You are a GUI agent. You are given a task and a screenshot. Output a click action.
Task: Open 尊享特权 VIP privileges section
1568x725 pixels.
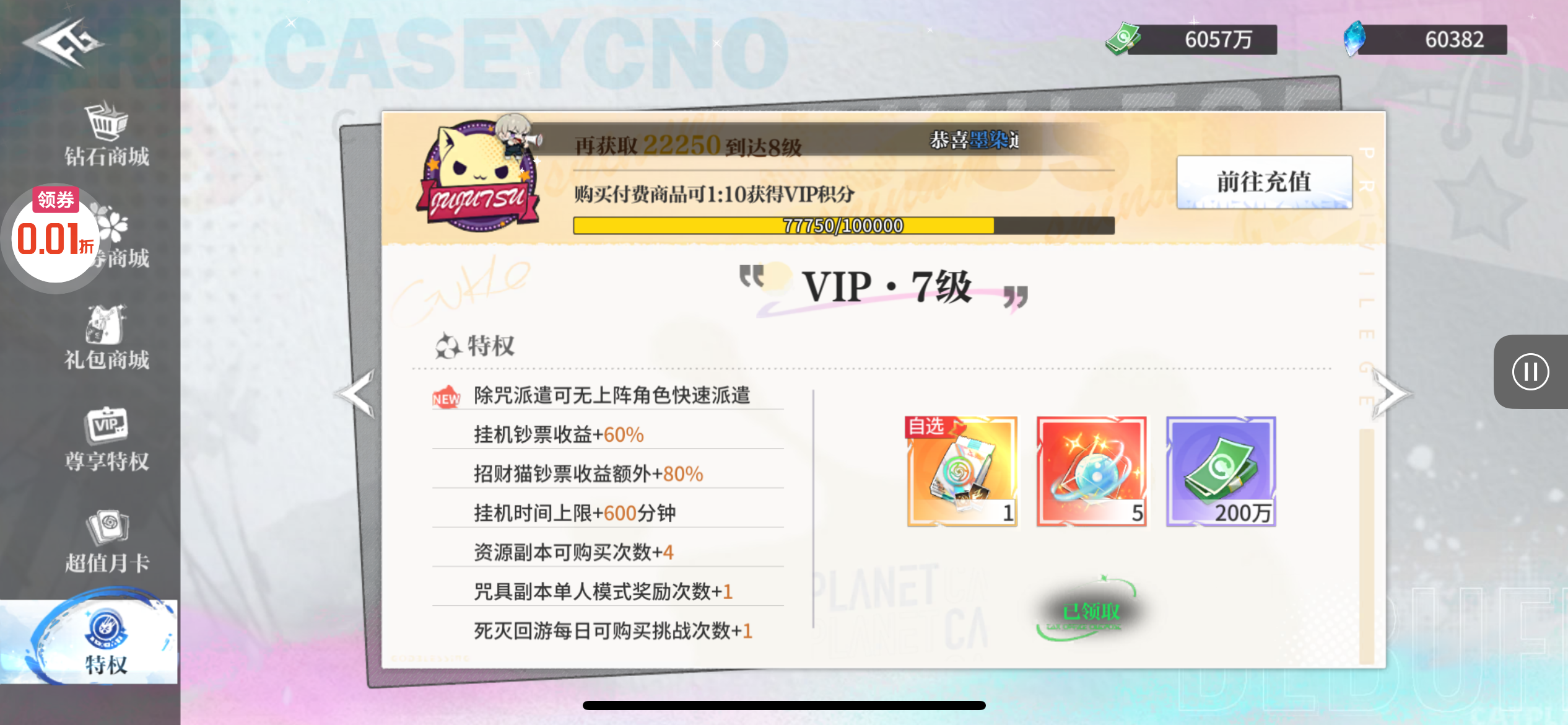(107, 439)
